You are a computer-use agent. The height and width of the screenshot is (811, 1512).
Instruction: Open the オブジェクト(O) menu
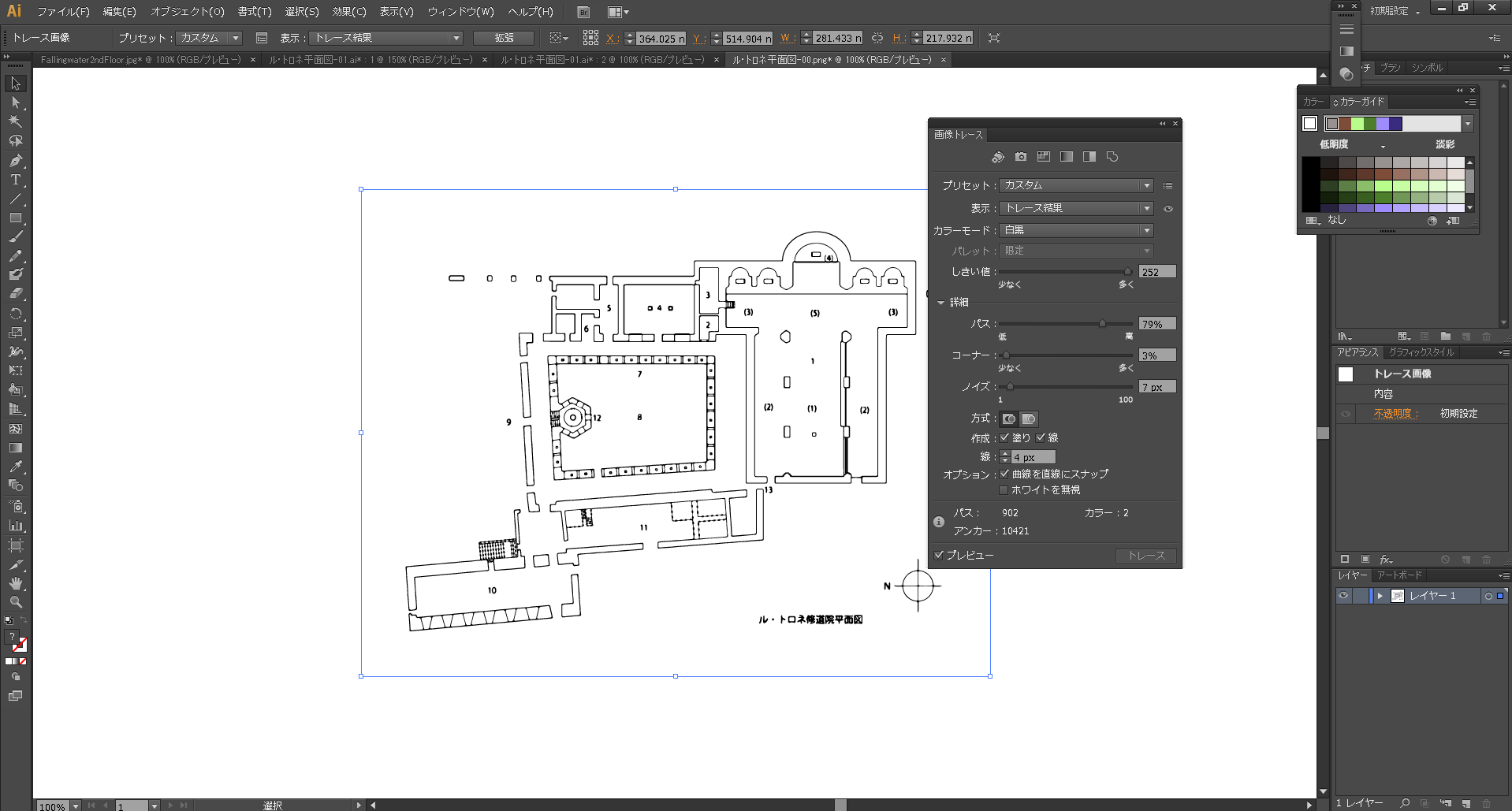188,12
